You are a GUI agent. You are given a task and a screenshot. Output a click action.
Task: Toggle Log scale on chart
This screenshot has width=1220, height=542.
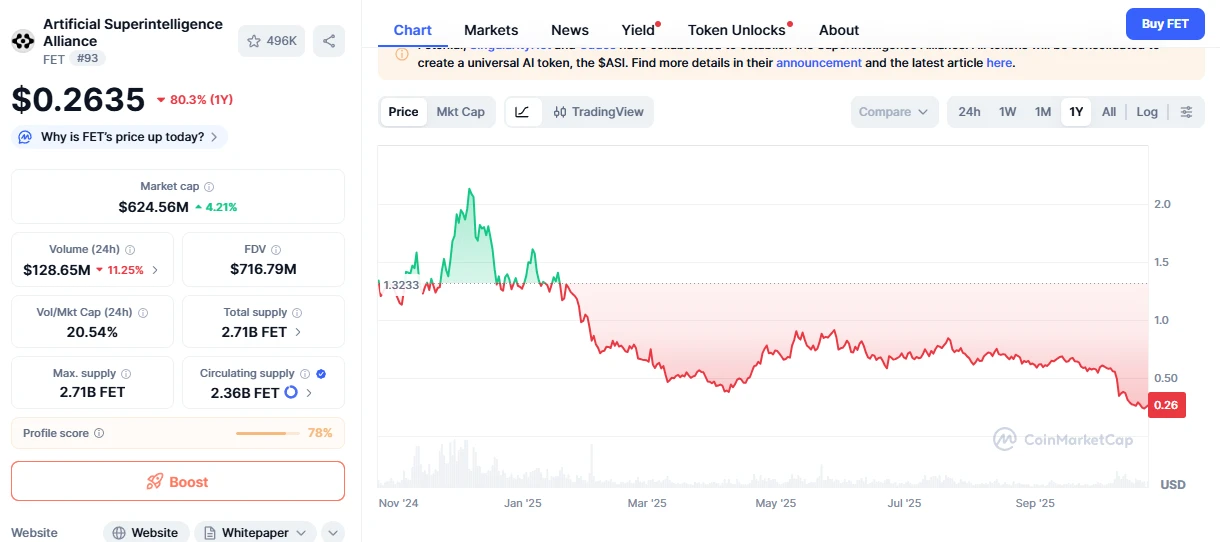point(1147,112)
